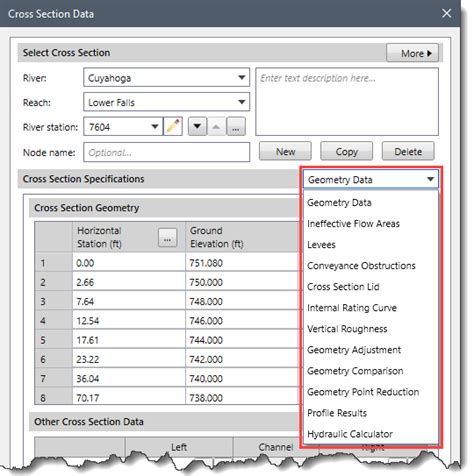Select Geometry Comparison entry

(x=371, y=371)
